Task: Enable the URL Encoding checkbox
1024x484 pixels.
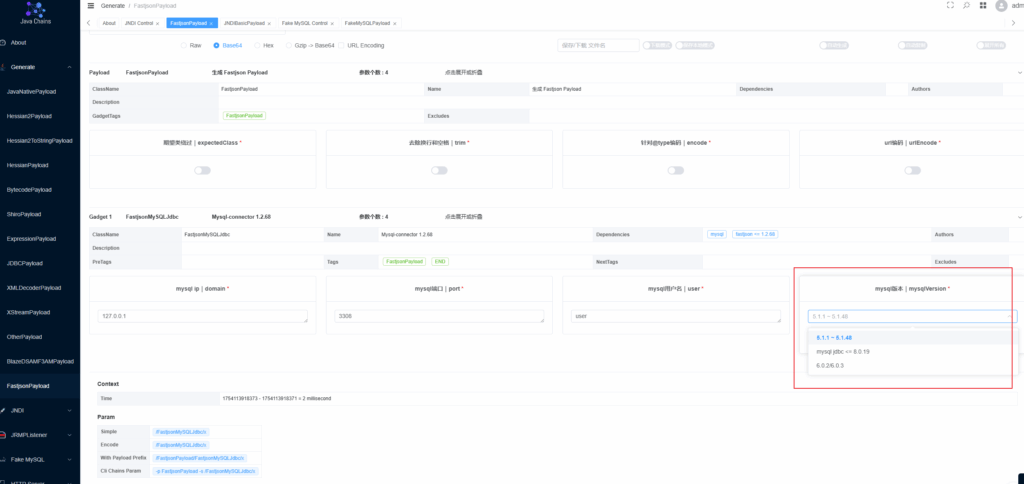Action: click(x=341, y=45)
